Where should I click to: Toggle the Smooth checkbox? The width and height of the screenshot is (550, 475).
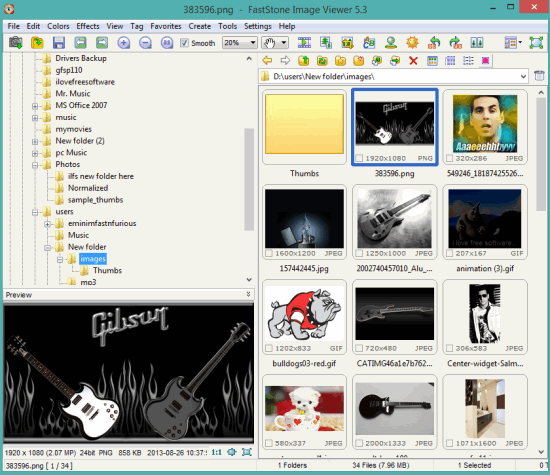(184, 43)
